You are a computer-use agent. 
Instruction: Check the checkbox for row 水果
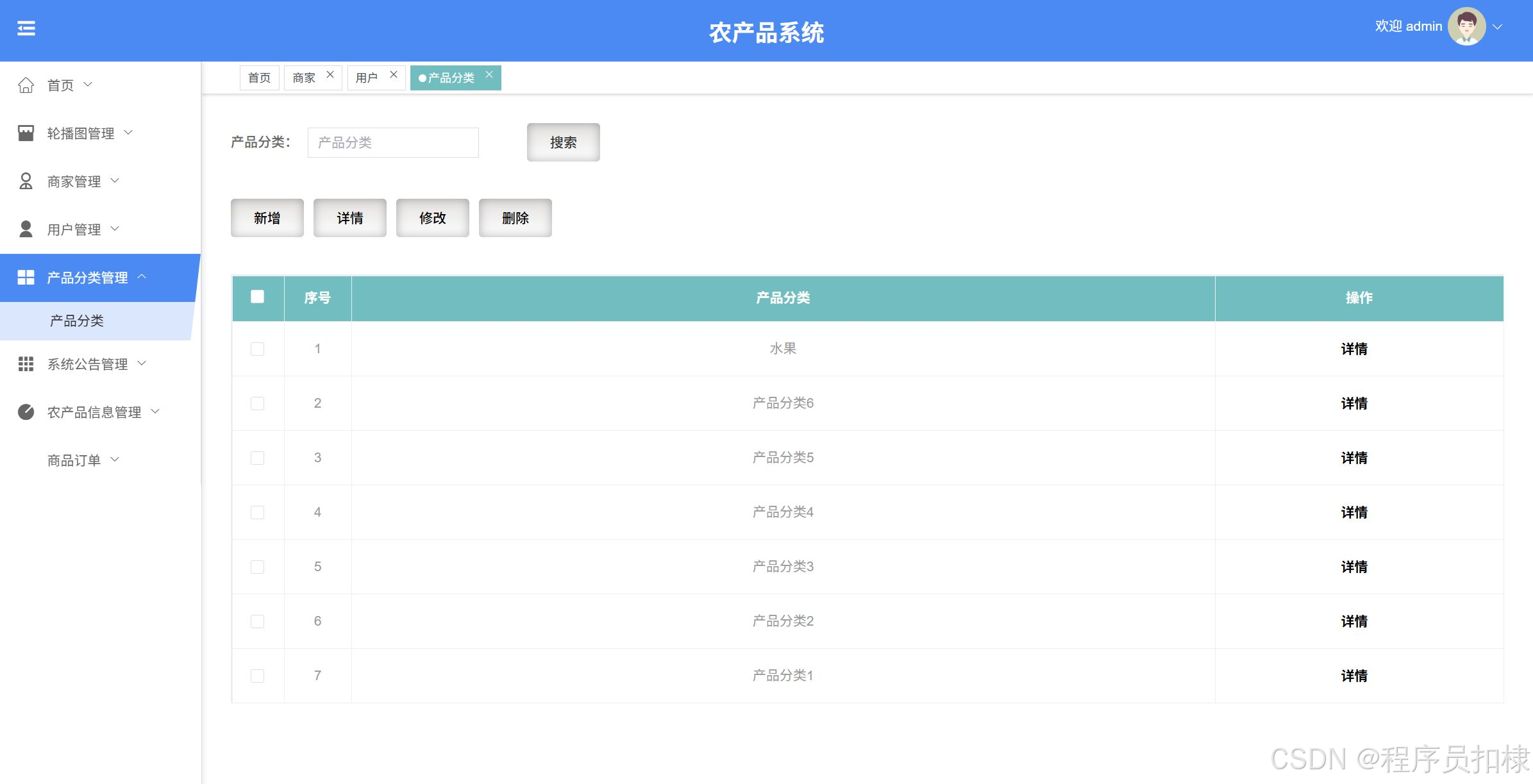tap(257, 349)
